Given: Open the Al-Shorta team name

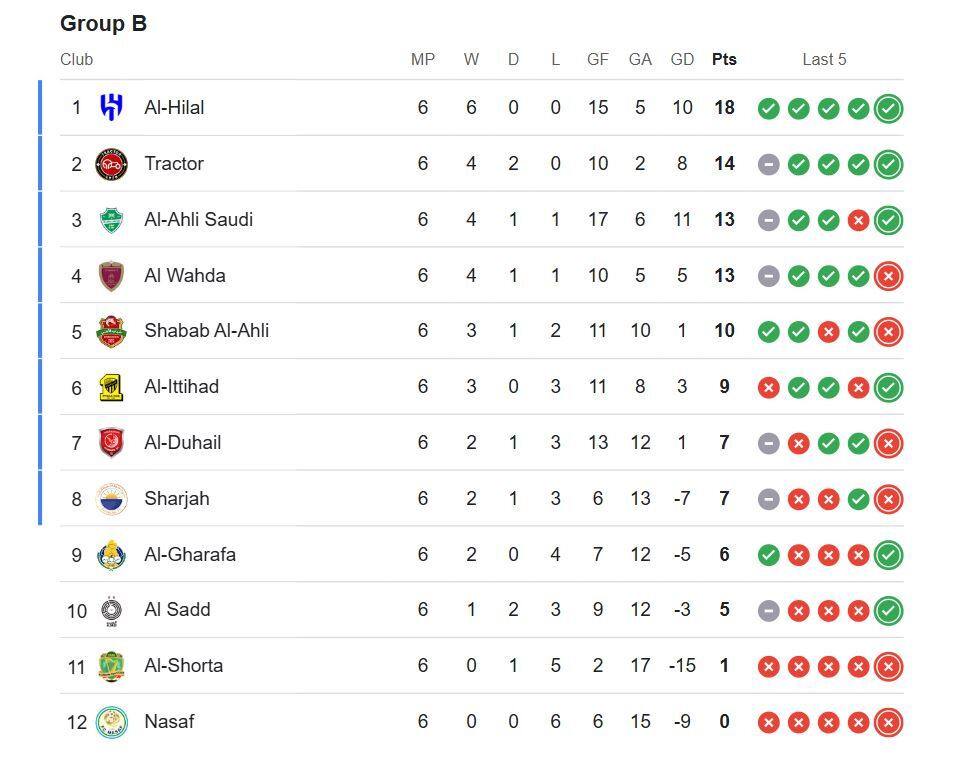Looking at the screenshot, I should point(183,666).
